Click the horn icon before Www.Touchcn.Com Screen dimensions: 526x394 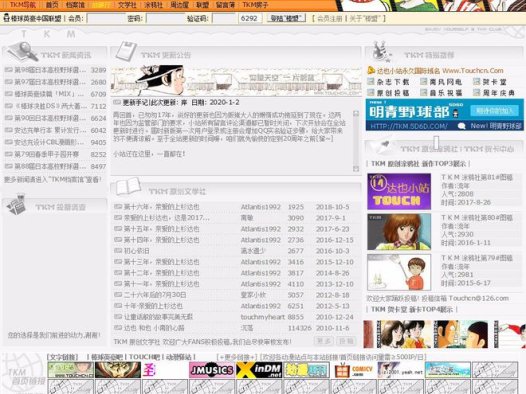tap(371, 70)
